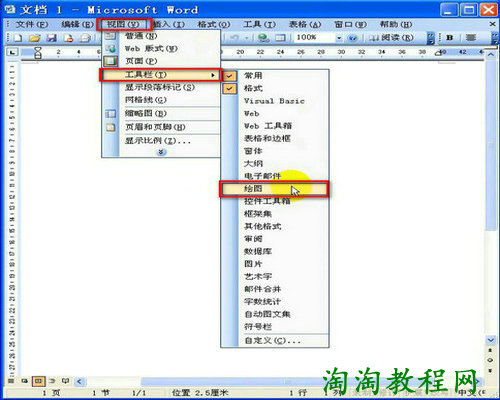Click the vertical scrollbar thumb
500x400 pixels.
pyautogui.click(x=490, y=145)
